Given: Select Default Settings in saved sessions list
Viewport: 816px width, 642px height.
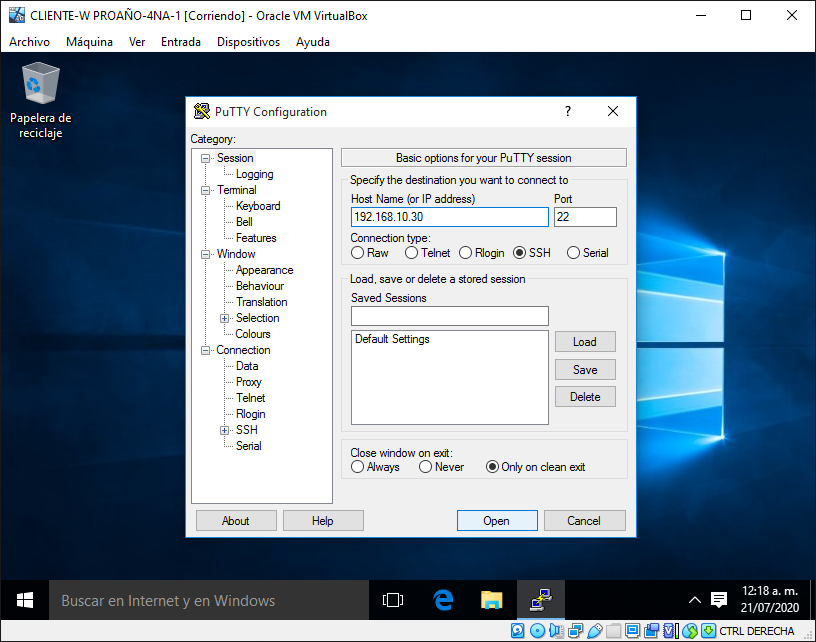Looking at the screenshot, I should [392, 339].
